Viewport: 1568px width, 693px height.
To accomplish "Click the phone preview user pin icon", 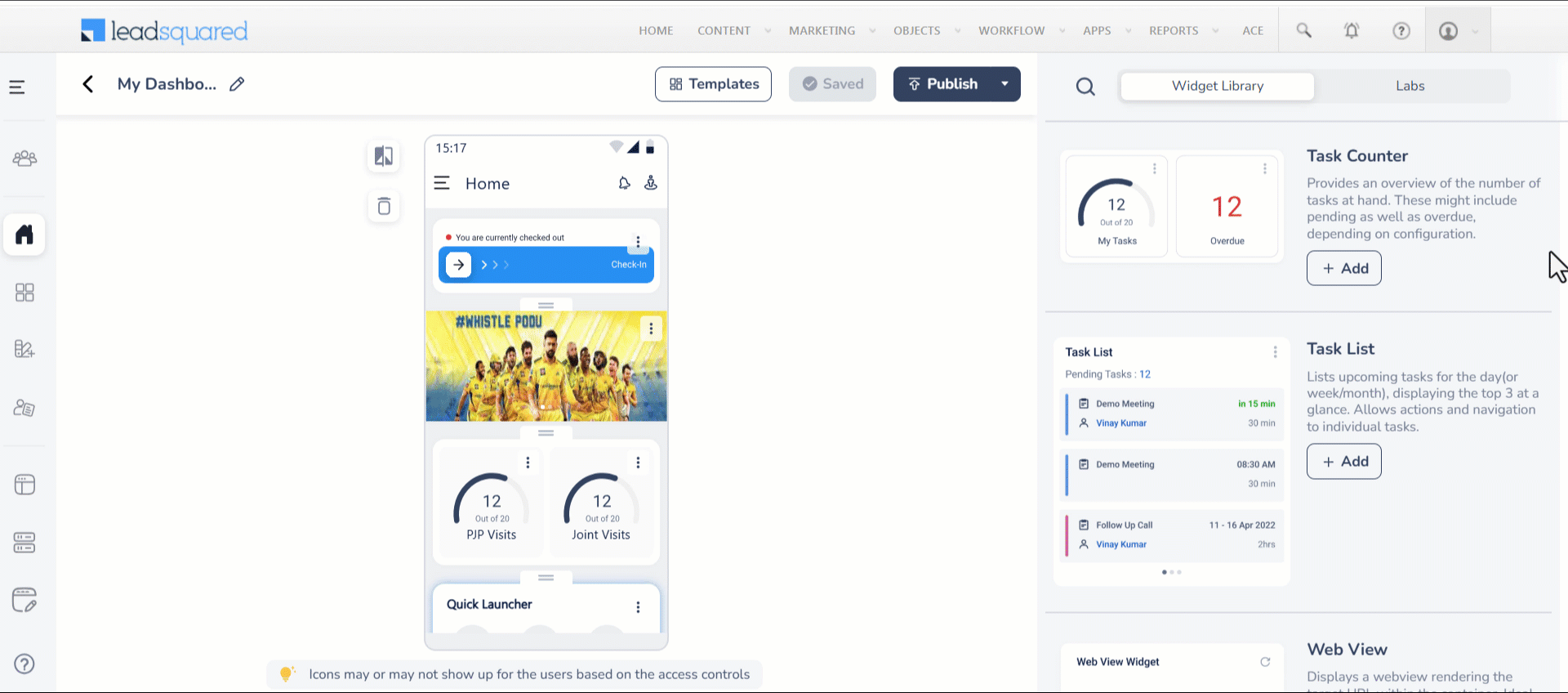I will [x=651, y=183].
